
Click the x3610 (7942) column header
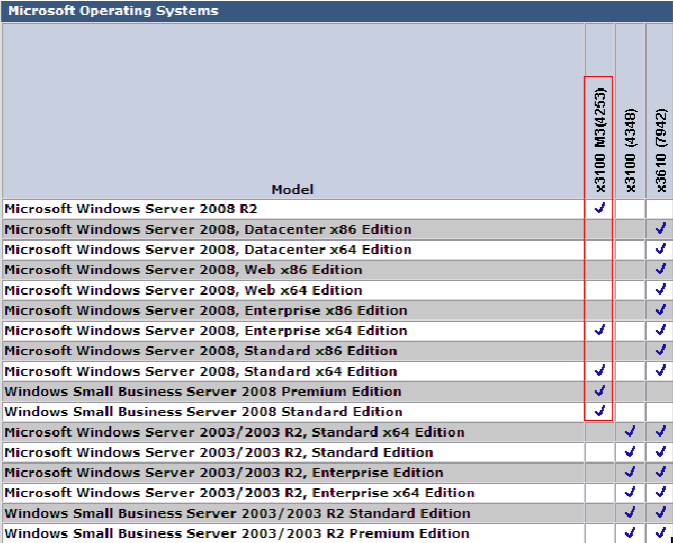tap(661, 150)
